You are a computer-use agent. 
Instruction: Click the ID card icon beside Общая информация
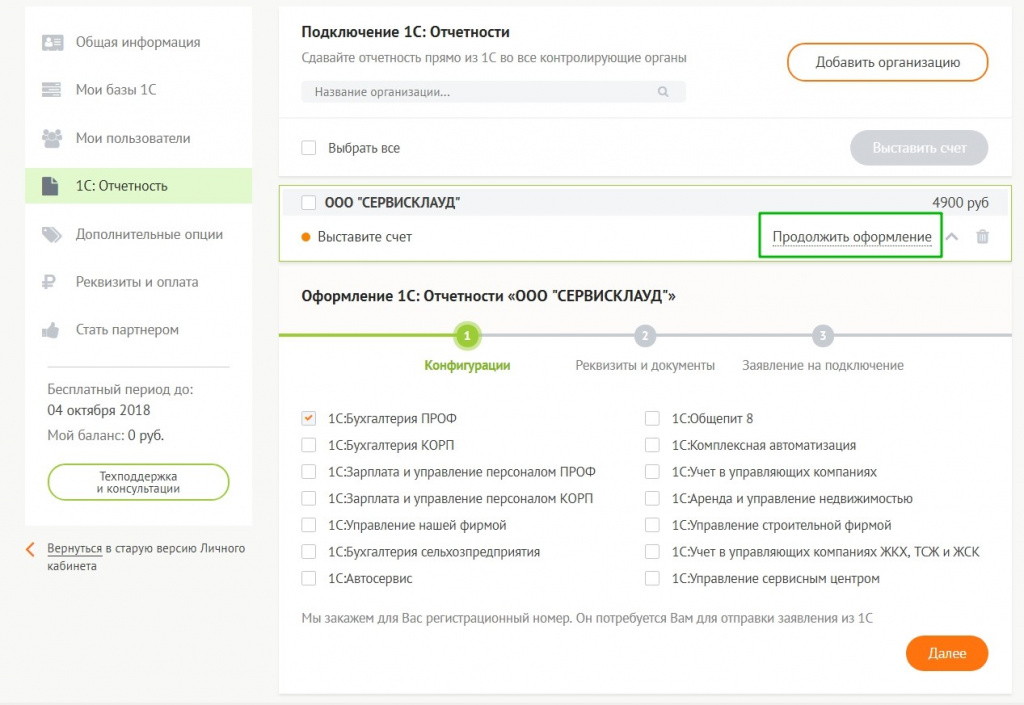(52, 42)
